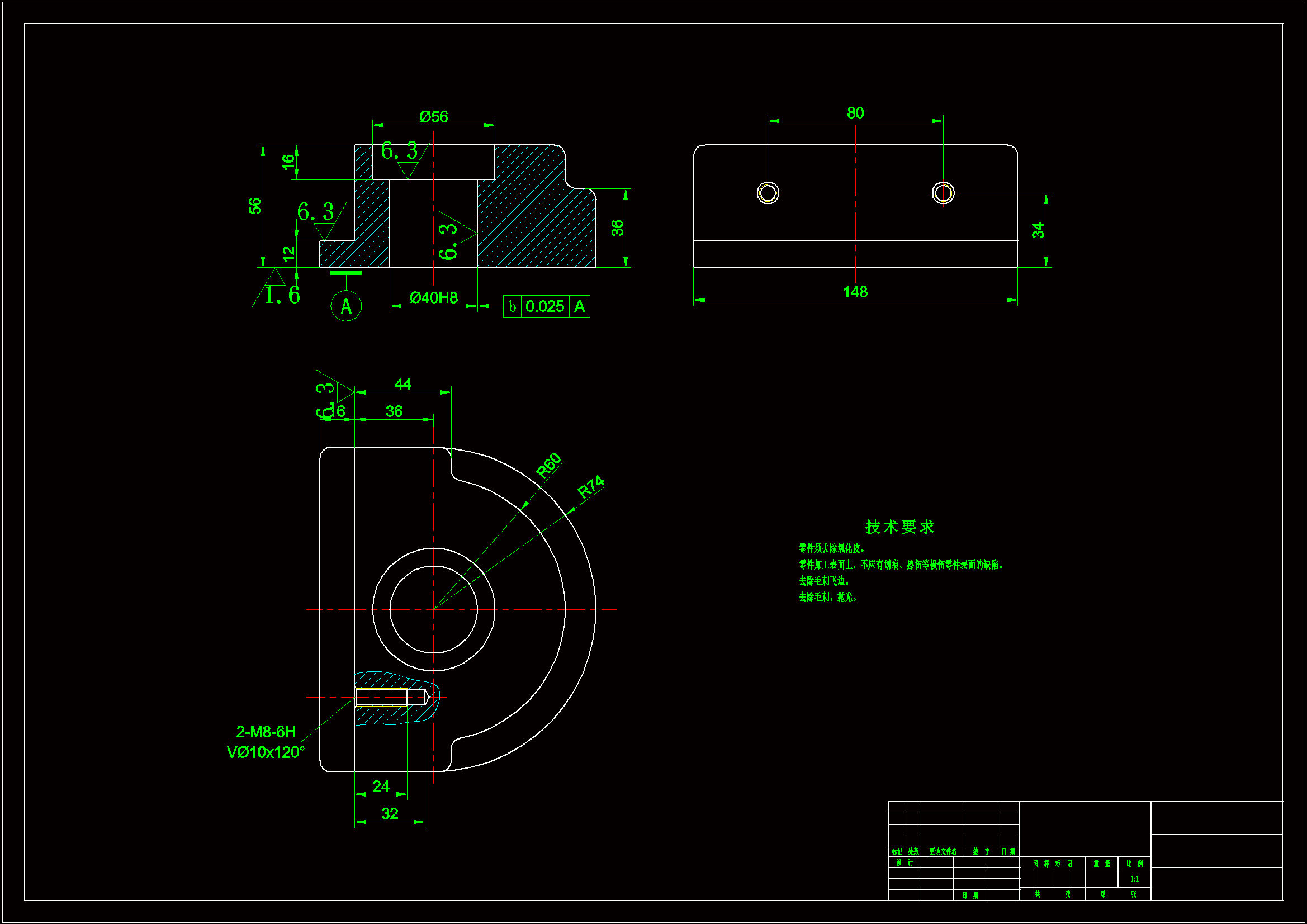The width and height of the screenshot is (1307, 924).
Task: Click the 1:1 scale value in title block
Action: [x=1134, y=879]
